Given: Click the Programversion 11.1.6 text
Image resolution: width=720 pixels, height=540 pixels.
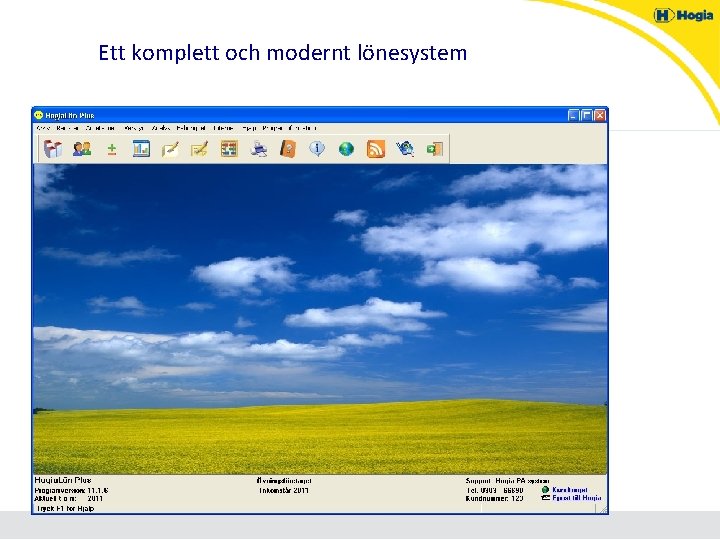Looking at the screenshot, I should pos(71,490).
